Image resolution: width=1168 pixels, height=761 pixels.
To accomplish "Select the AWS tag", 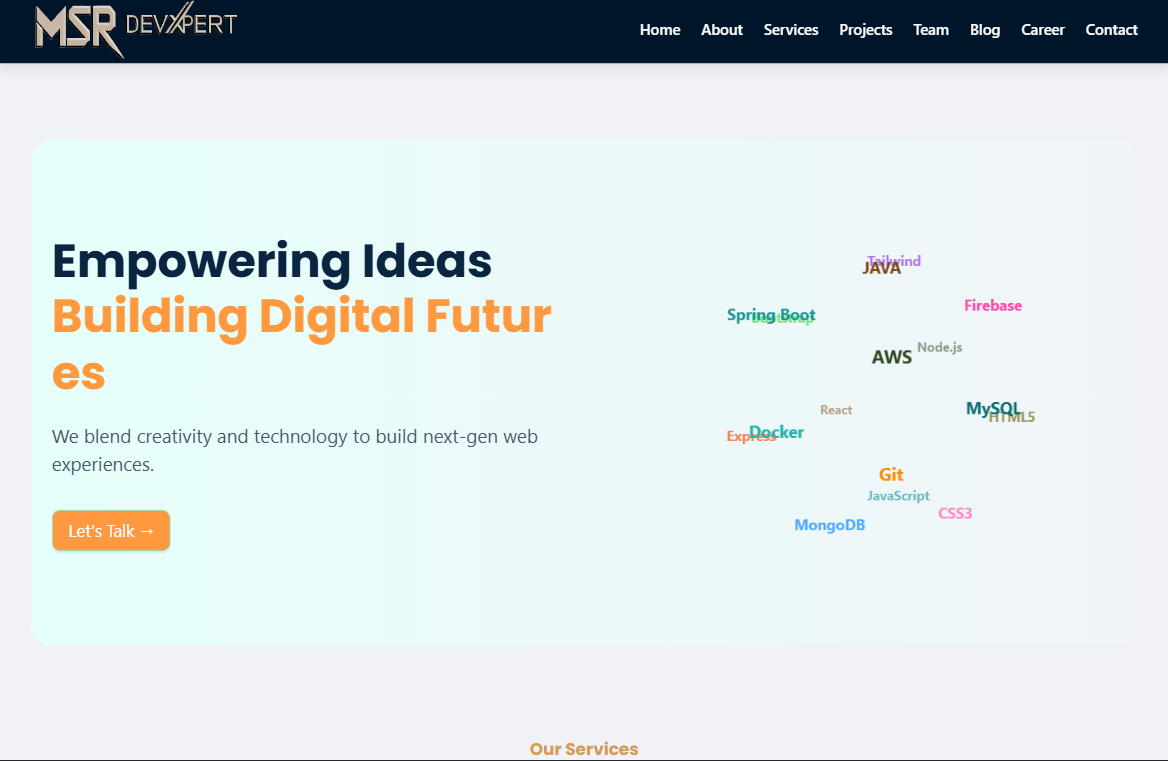I will click(891, 357).
